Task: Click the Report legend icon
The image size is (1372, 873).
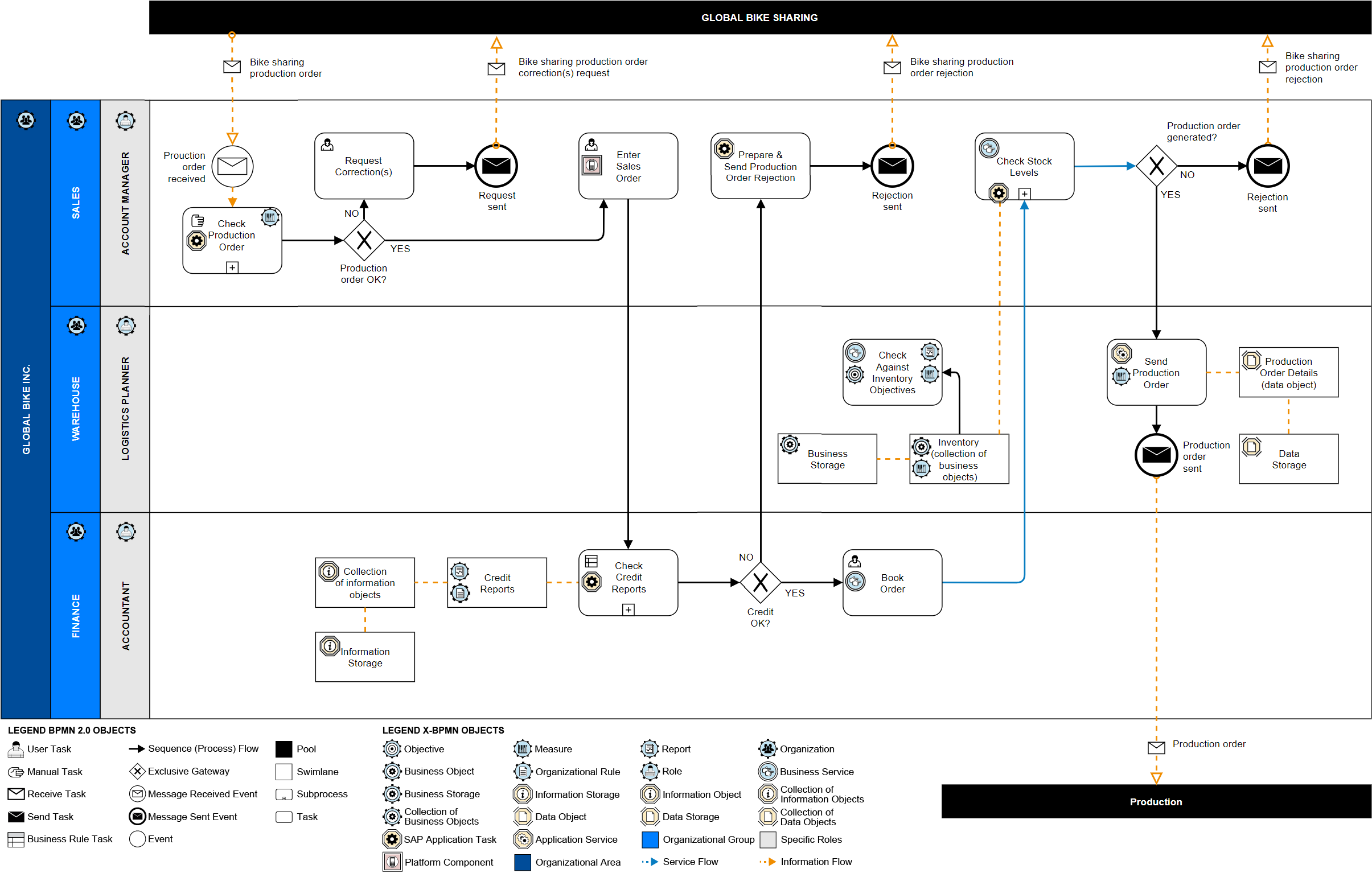Action: pos(650,749)
